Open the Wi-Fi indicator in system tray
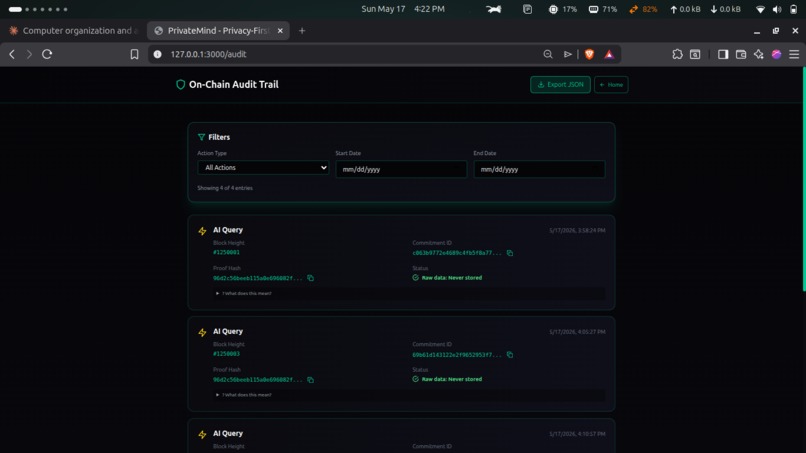 [760, 9]
